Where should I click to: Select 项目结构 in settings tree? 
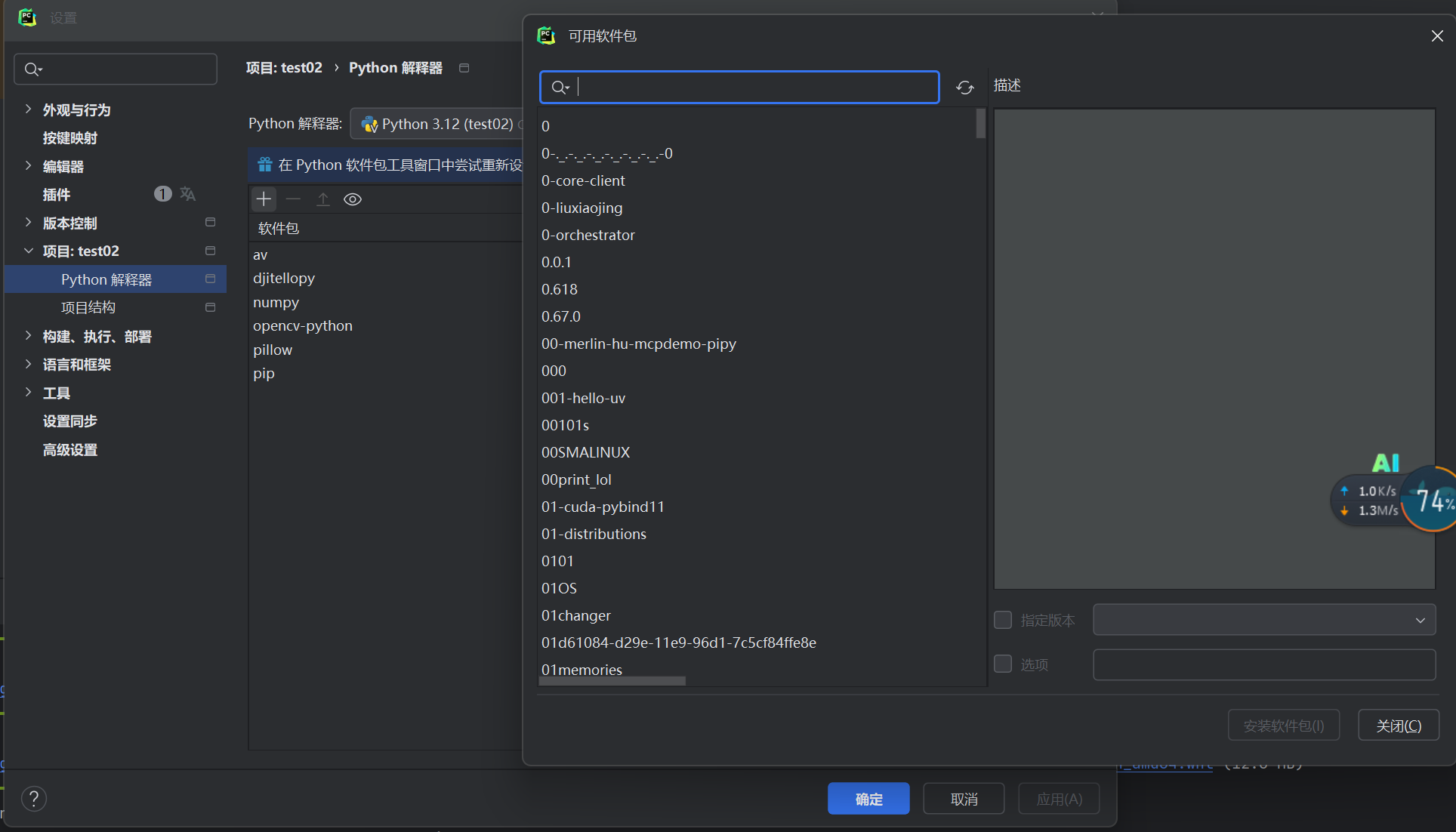pyautogui.click(x=88, y=307)
